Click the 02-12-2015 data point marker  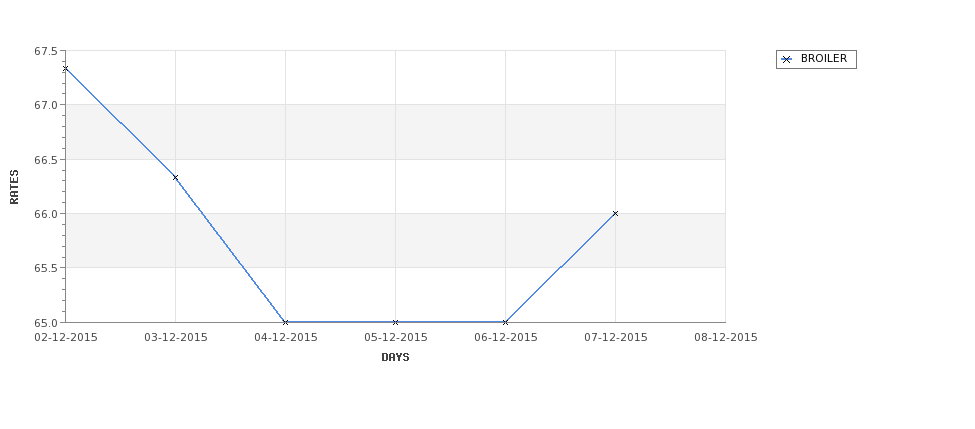coord(65,69)
